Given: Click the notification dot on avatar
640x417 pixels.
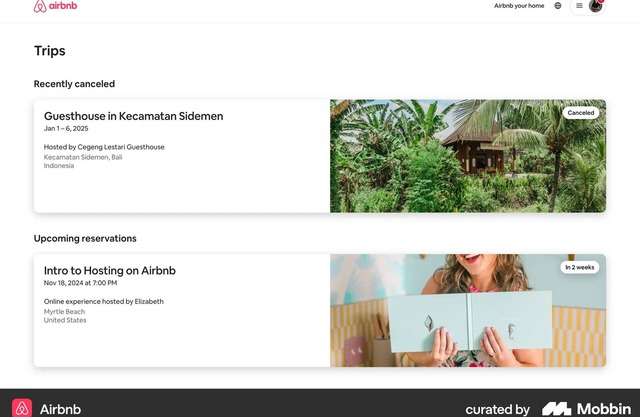Looking at the screenshot, I should coord(601,1).
